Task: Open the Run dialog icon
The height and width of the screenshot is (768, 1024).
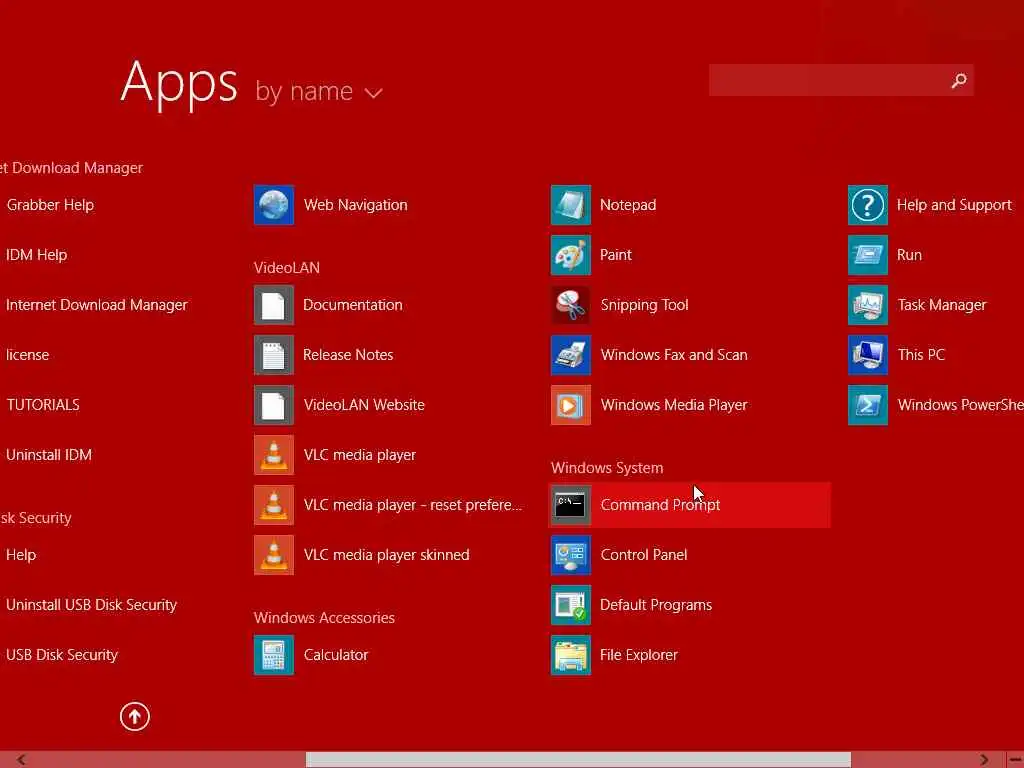Action: 868,255
